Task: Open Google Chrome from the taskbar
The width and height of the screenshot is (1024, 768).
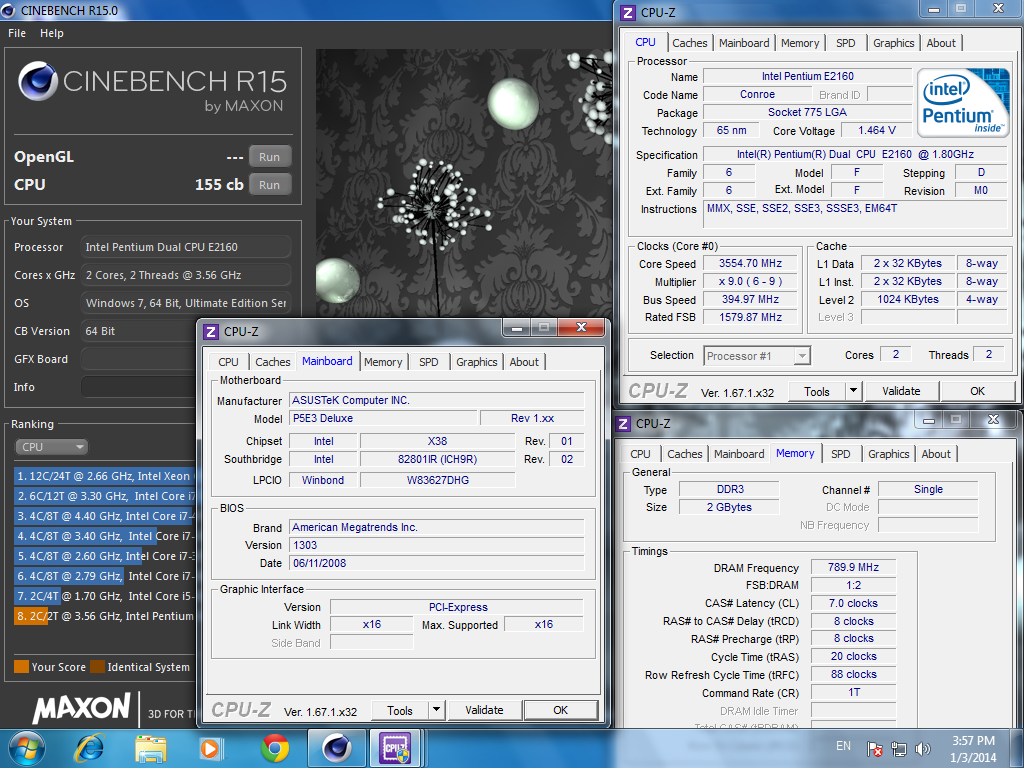Action: (x=274, y=748)
